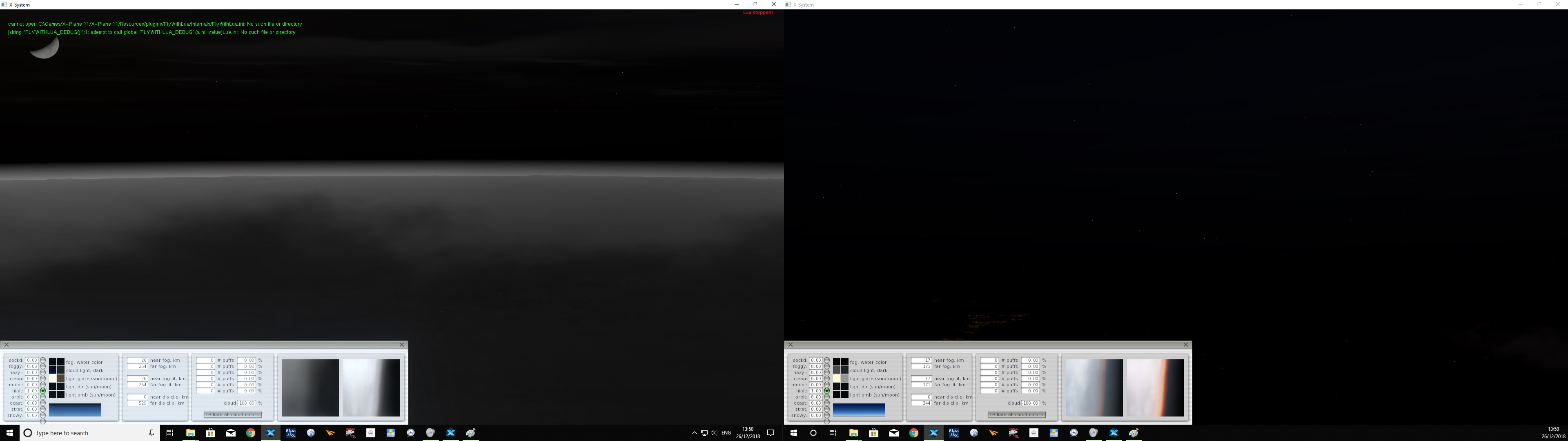Viewport: 1568px width, 441px height.
Task: Click 'Lua stopped!' red text
Action: coord(758,12)
